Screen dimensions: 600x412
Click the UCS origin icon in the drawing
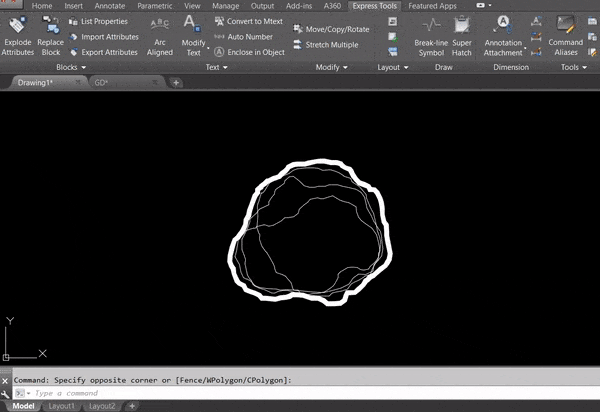(6, 357)
